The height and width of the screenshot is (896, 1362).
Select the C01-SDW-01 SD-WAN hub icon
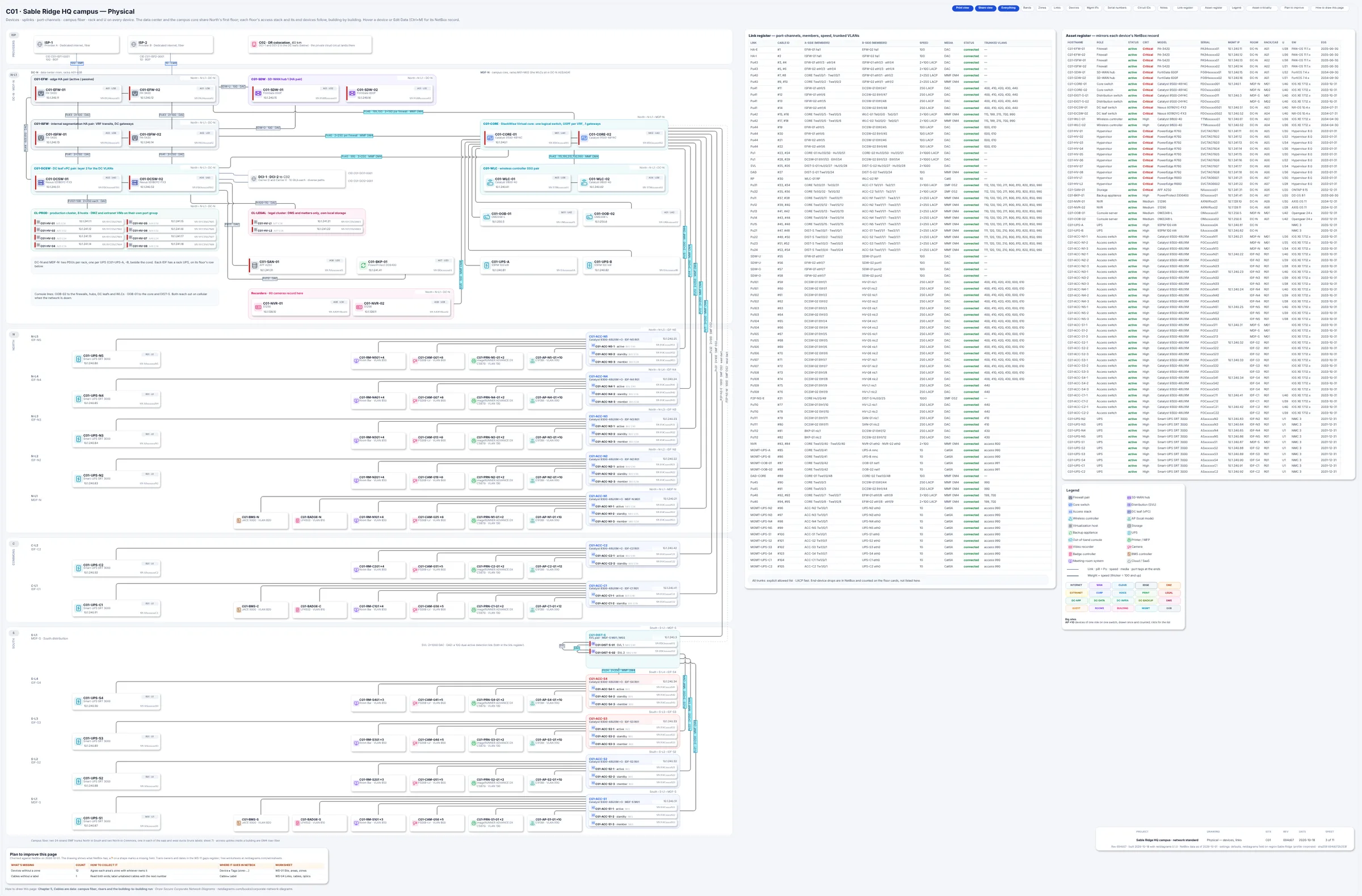click(x=258, y=92)
